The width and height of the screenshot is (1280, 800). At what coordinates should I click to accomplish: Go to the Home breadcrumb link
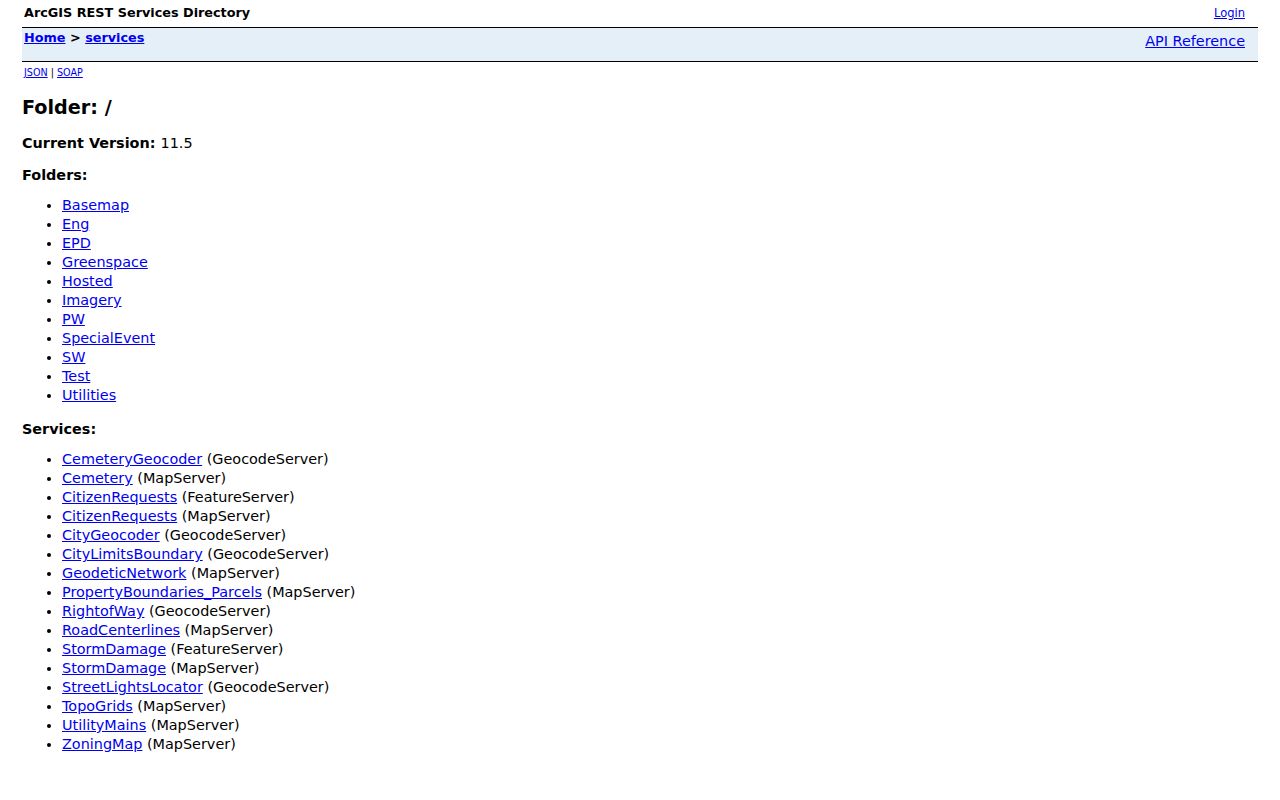click(x=44, y=38)
